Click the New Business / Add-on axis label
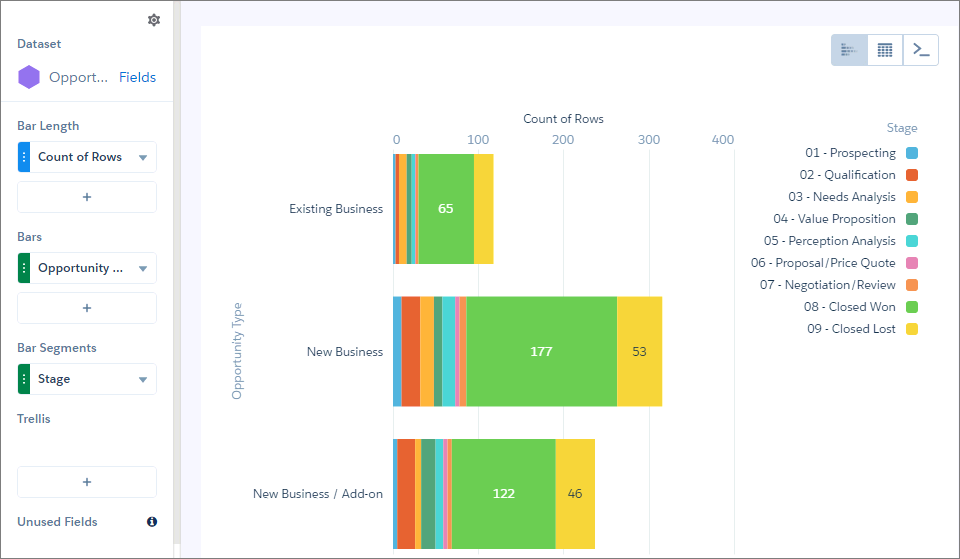The image size is (960, 559). (318, 493)
